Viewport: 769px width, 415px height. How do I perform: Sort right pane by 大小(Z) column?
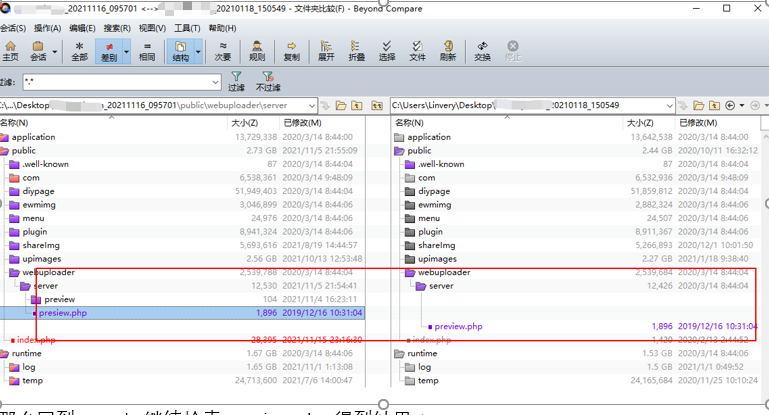point(640,123)
